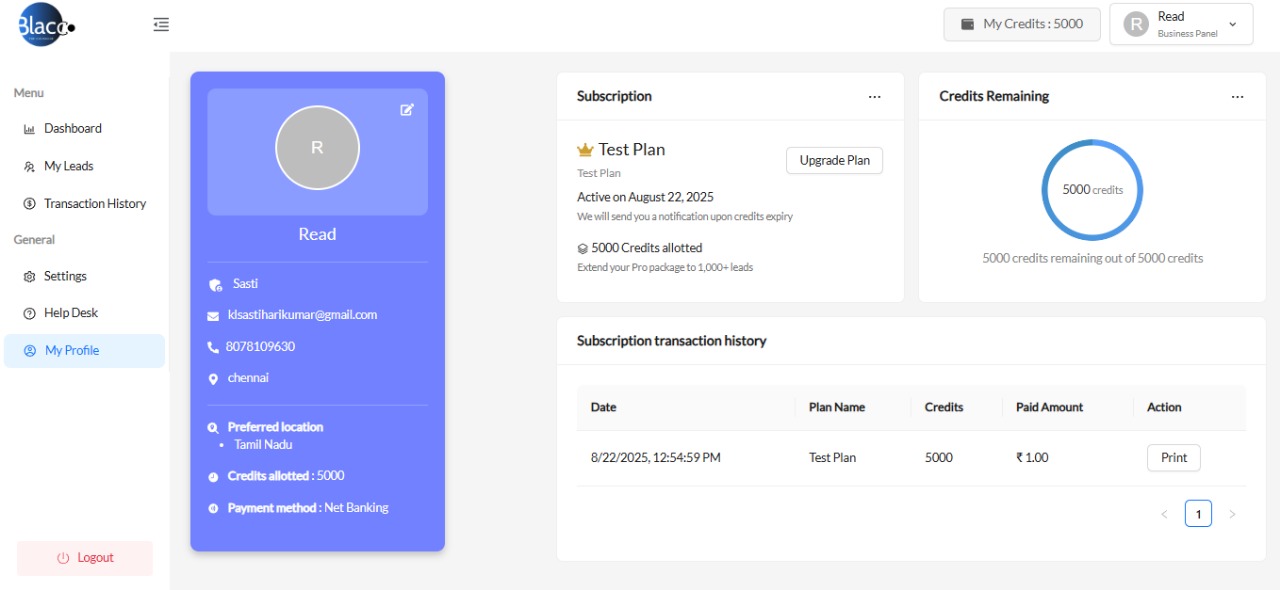This screenshot has width=1280, height=590.
Task: Click the email klsastiharikumar@gmail.com
Action: [x=303, y=315]
